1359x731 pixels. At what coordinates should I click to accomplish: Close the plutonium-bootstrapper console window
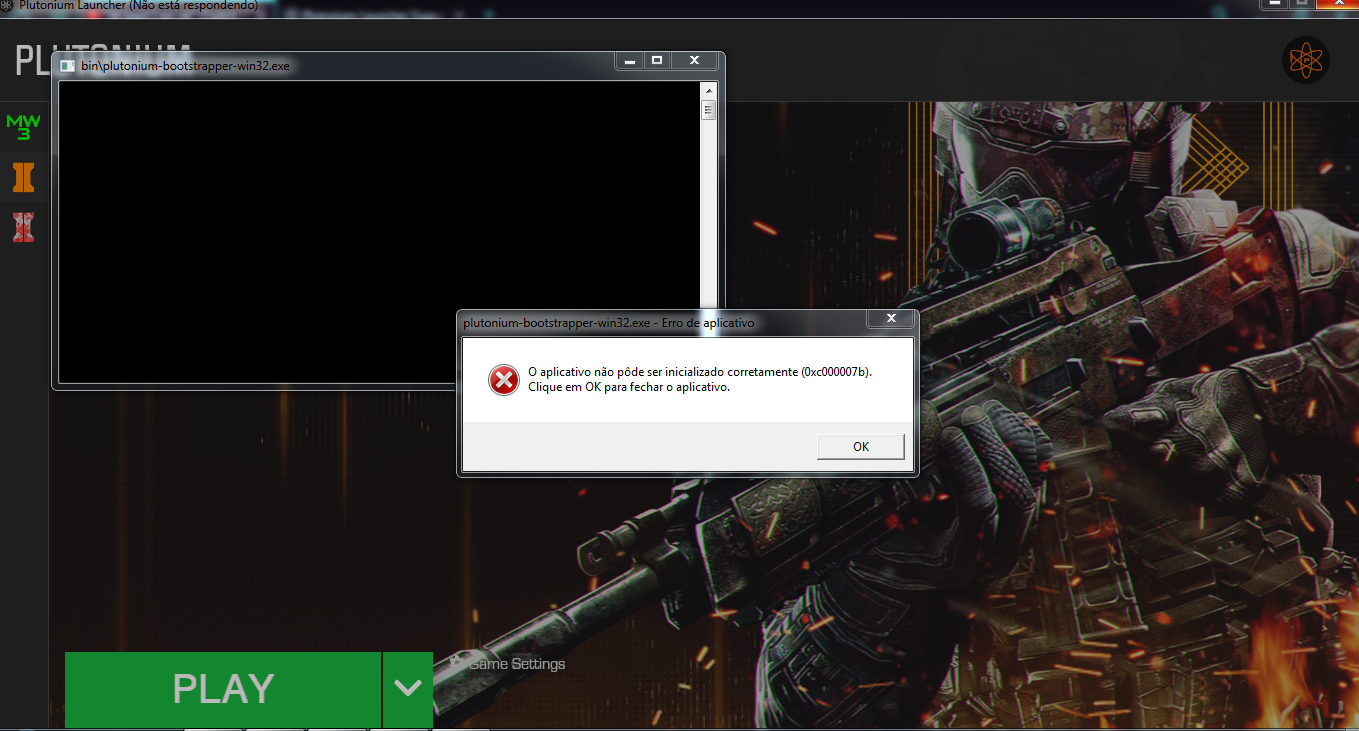click(x=694, y=62)
